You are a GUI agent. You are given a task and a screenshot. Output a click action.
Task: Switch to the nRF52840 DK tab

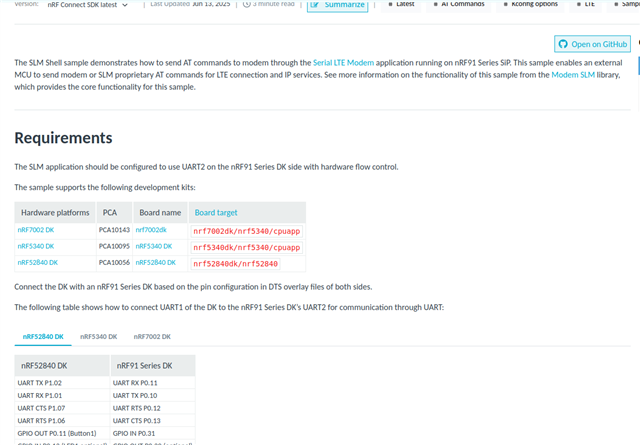[x=43, y=337]
